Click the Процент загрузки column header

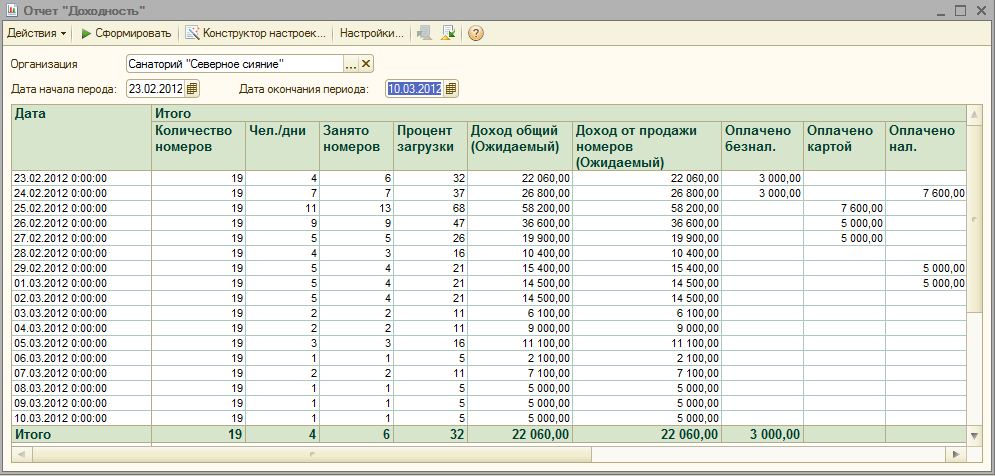tap(430, 145)
